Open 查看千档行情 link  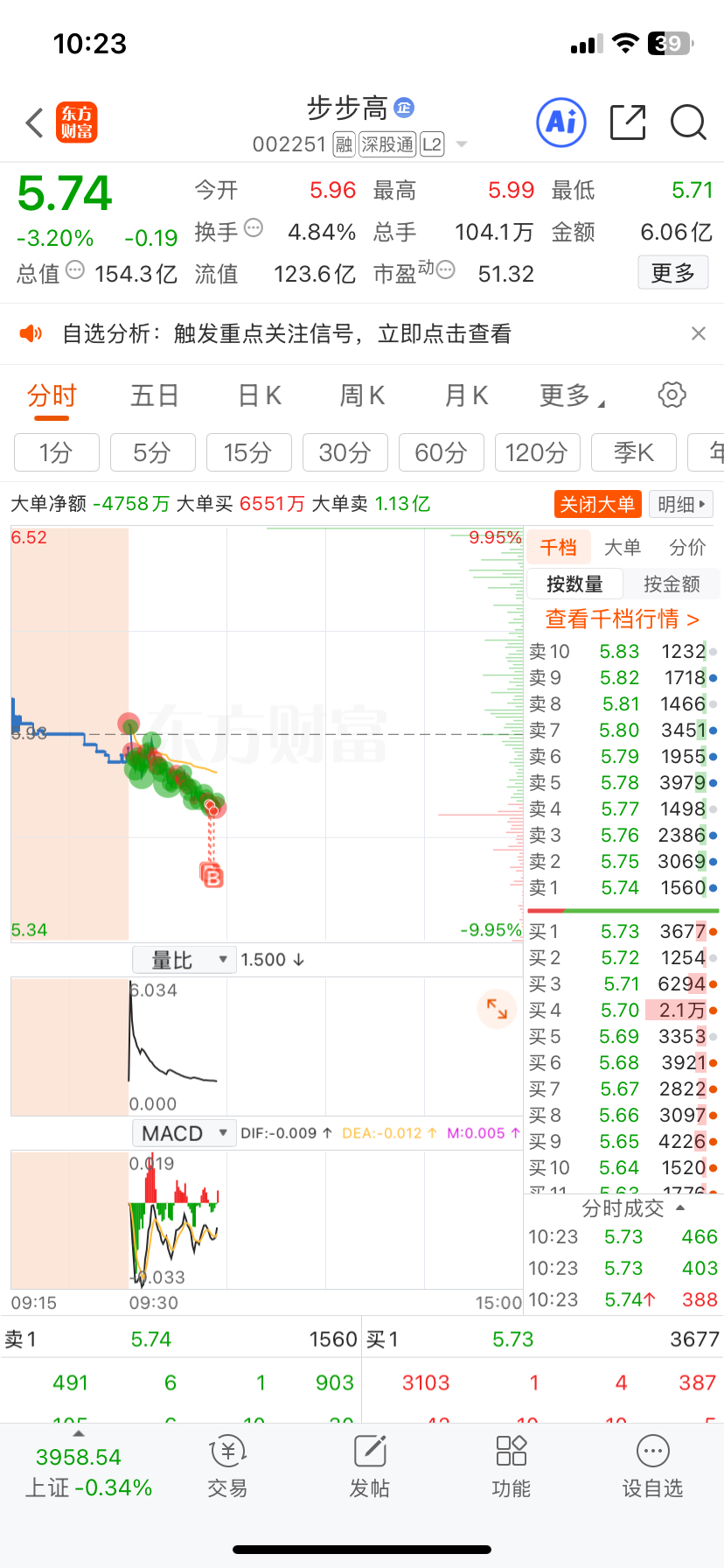pos(623,619)
